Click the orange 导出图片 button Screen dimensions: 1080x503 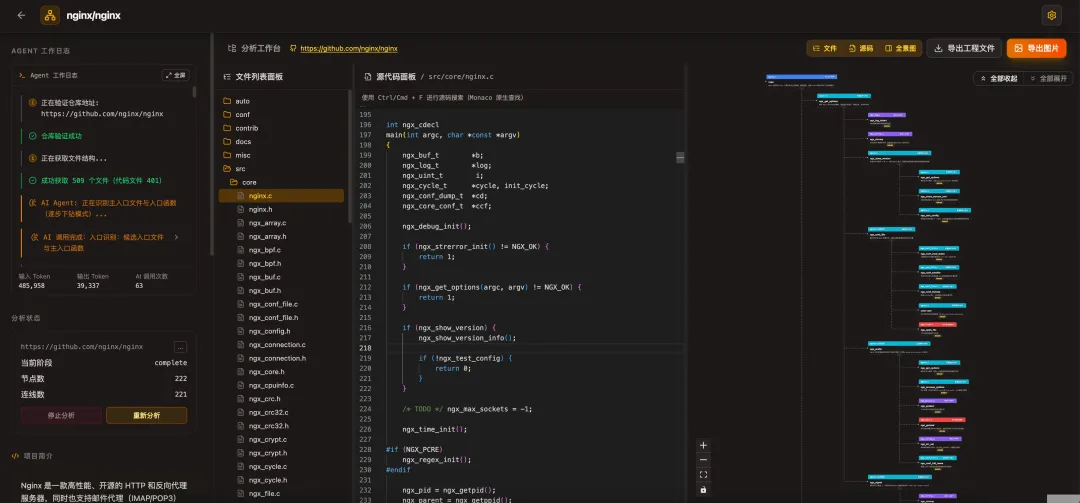(1037, 48)
